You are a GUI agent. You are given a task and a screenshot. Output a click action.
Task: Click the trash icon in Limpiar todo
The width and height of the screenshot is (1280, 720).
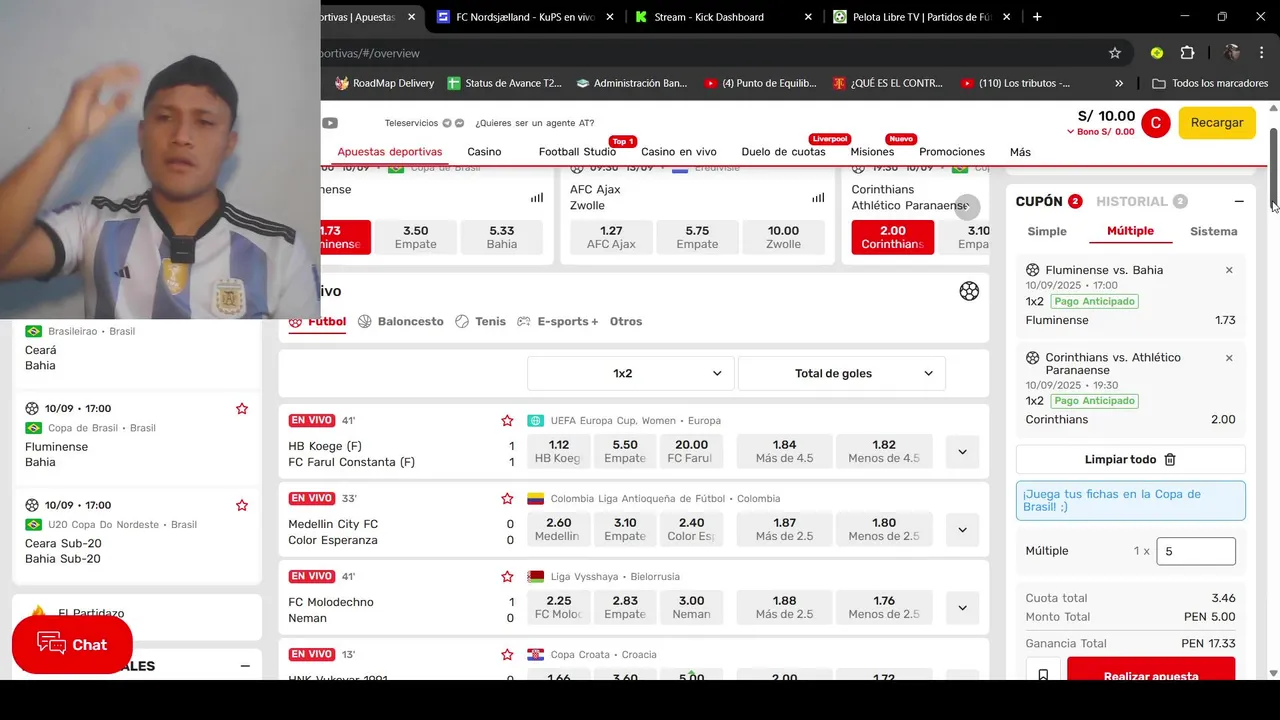(x=1170, y=460)
